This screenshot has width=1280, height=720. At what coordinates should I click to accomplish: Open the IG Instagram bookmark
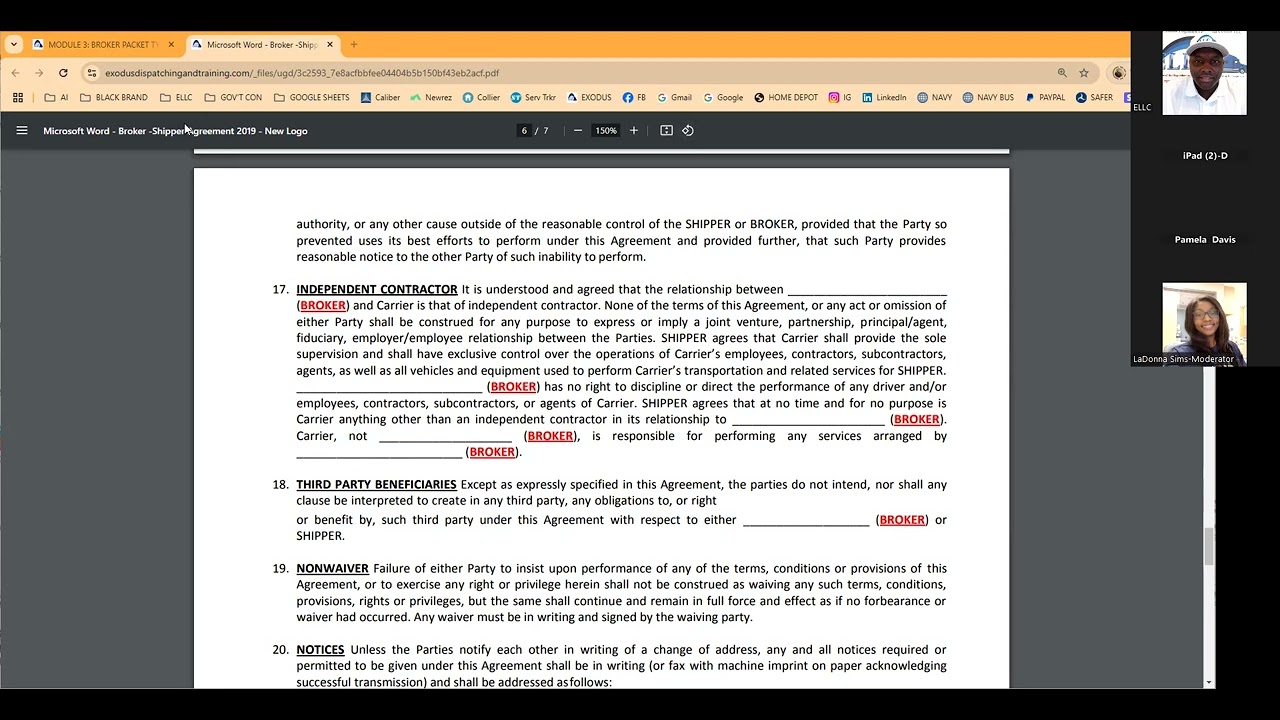tap(839, 97)
